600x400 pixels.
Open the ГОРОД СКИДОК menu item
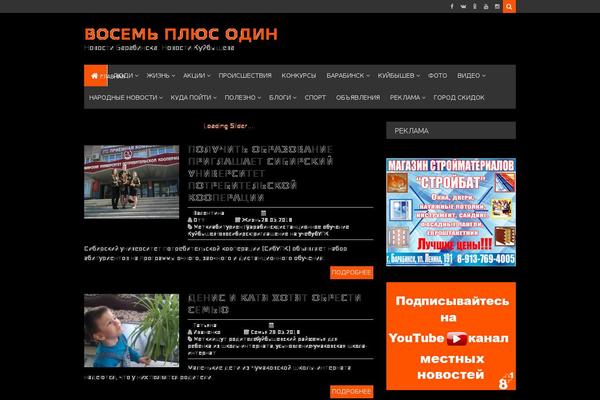coord(459,98)
